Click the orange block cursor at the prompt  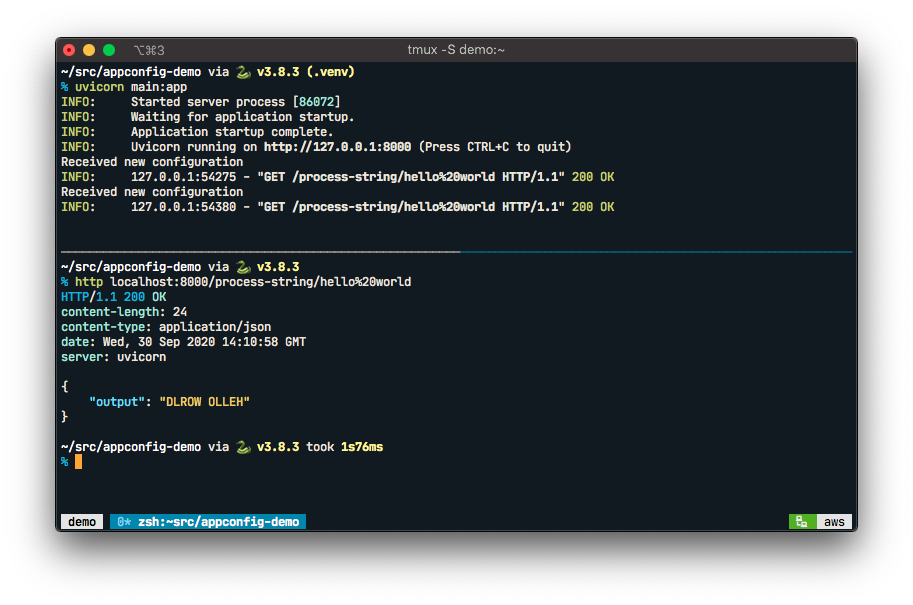[x=78, y=461]
